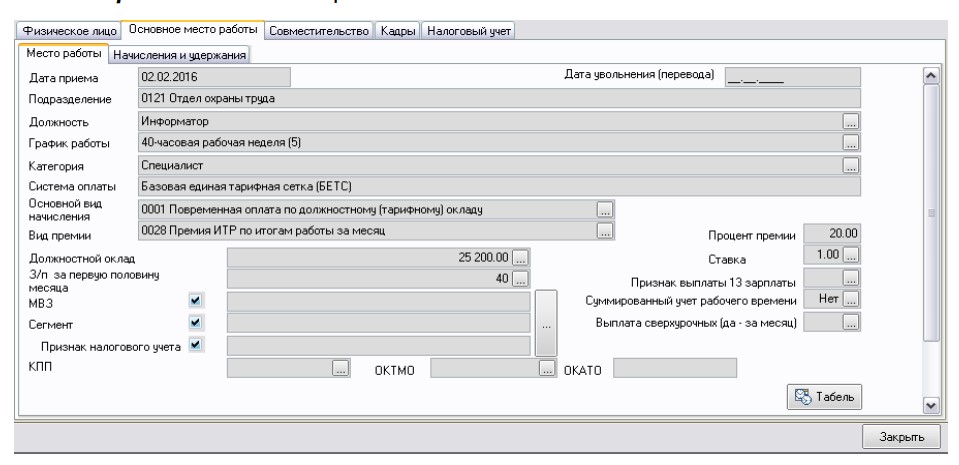Browse Вид премии options
Image resolution: width=959 pixels, height=465 pixels.
click(605, 231)
